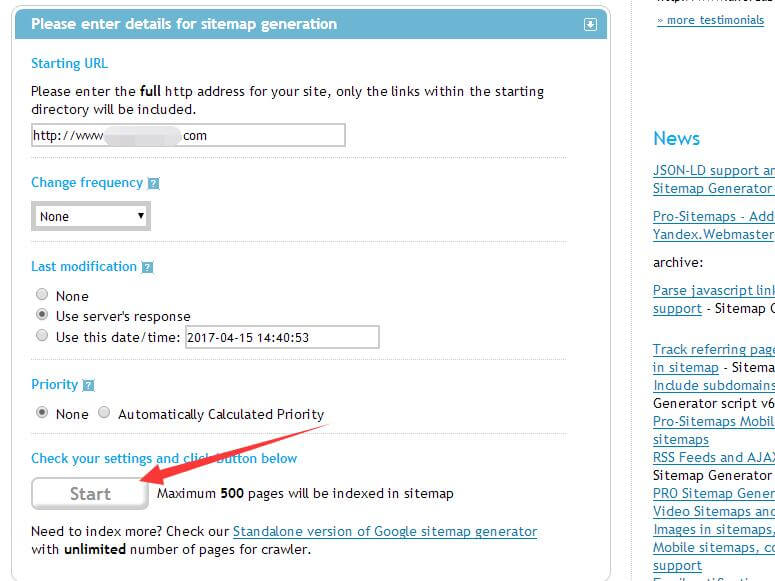Open Standalone version of Google sitemap generator

coord(385,531)
